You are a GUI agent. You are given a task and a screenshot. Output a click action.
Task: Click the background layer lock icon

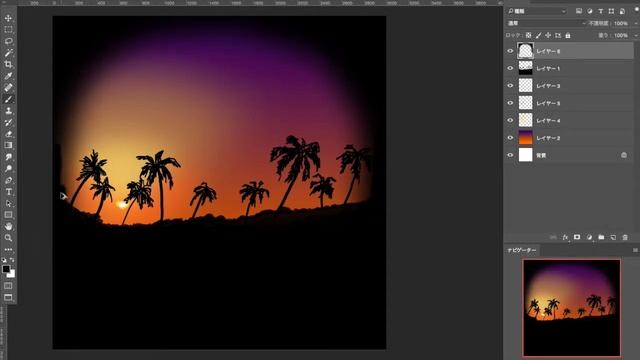tap(624, 155)
